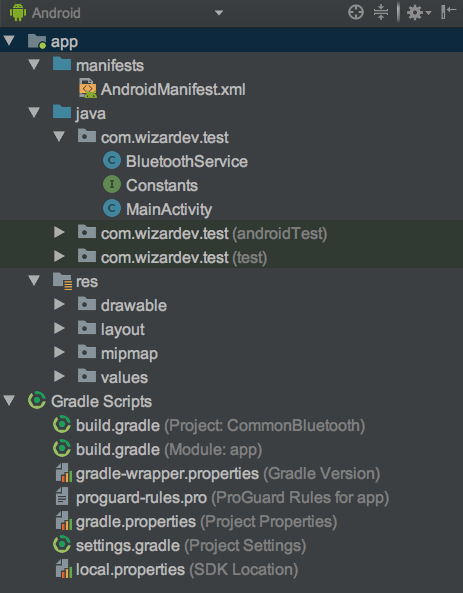Click the res resources folder icon
463x593 pixels.
(62, 281)
